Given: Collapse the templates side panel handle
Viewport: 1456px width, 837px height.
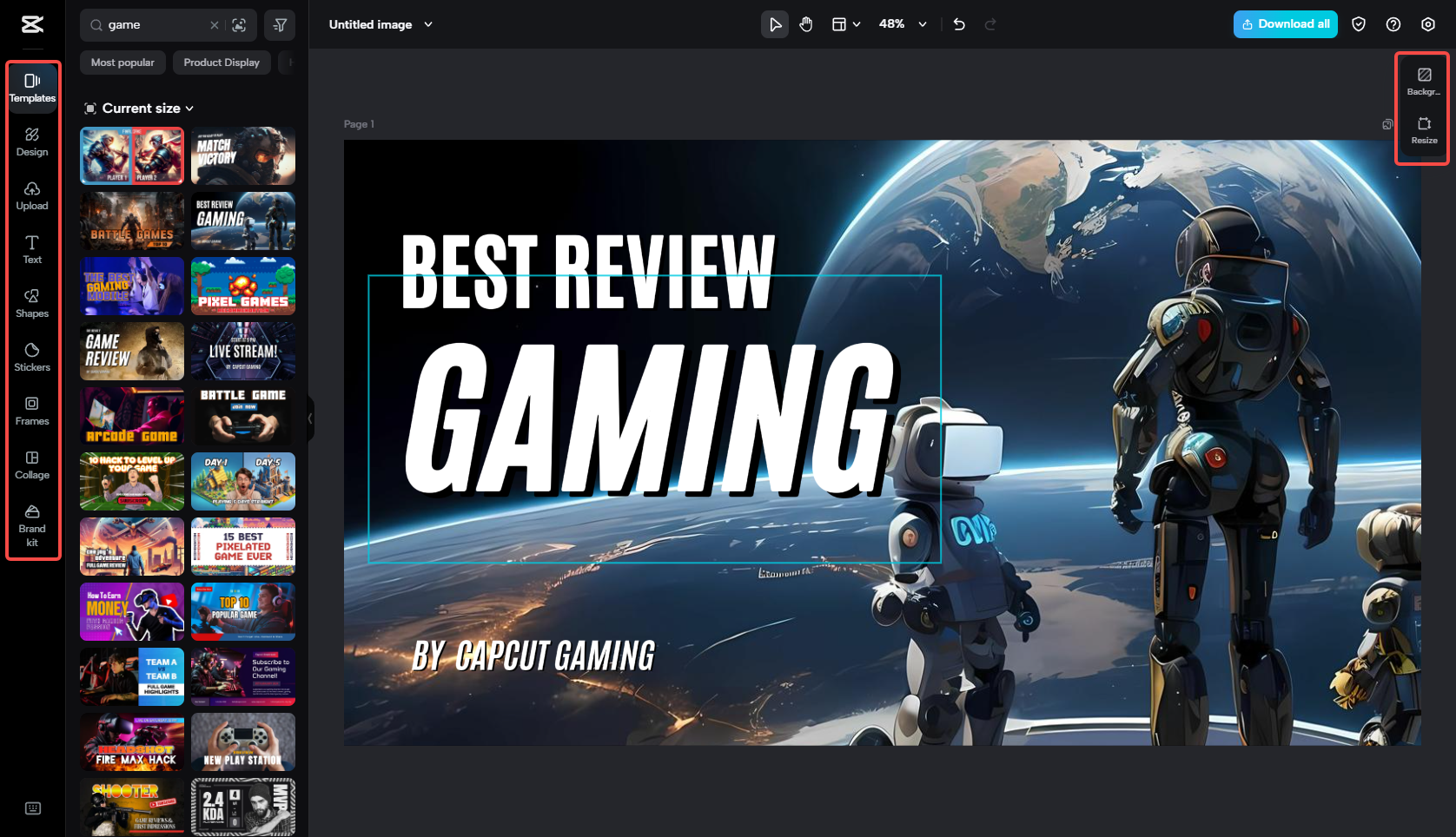Looking at the screenshot, I should pos(310,418).
